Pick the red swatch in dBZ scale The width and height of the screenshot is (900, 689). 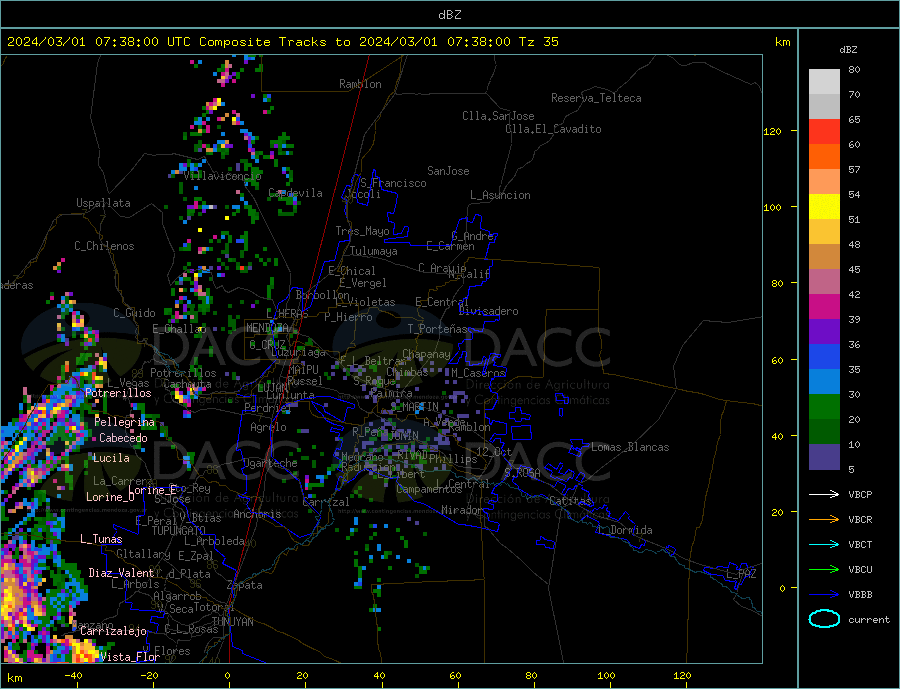tap(824, 131)
